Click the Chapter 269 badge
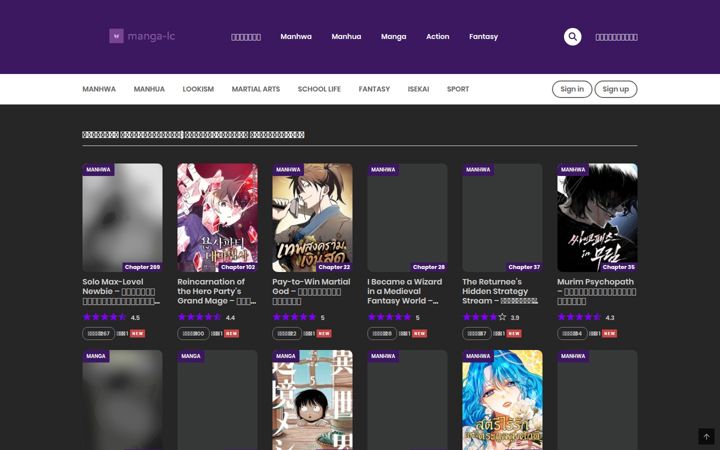 (x=142, y=267)
